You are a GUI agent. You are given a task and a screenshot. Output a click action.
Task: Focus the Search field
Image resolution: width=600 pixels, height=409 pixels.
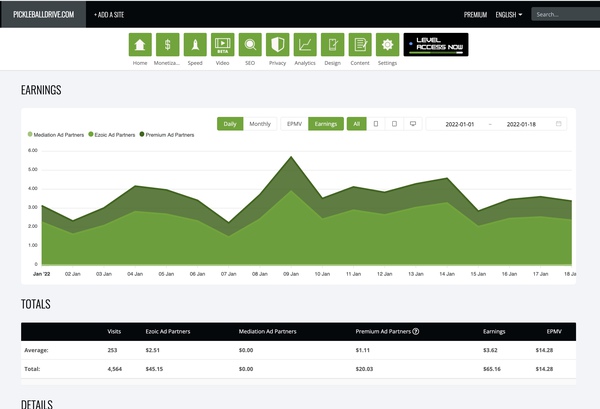[566, 15]
